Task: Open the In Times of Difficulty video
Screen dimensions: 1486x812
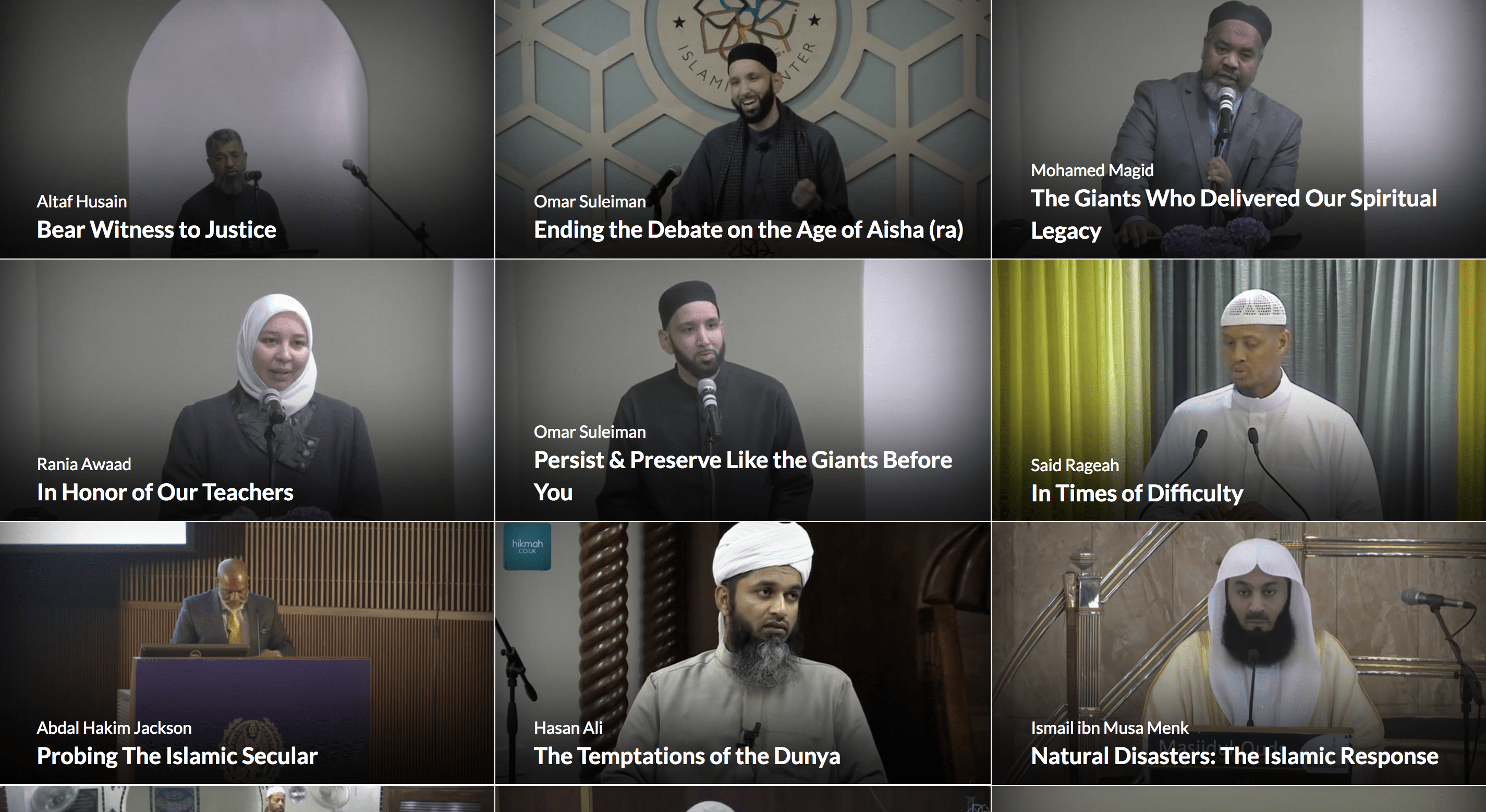Action: click(x=1137, y=494)
